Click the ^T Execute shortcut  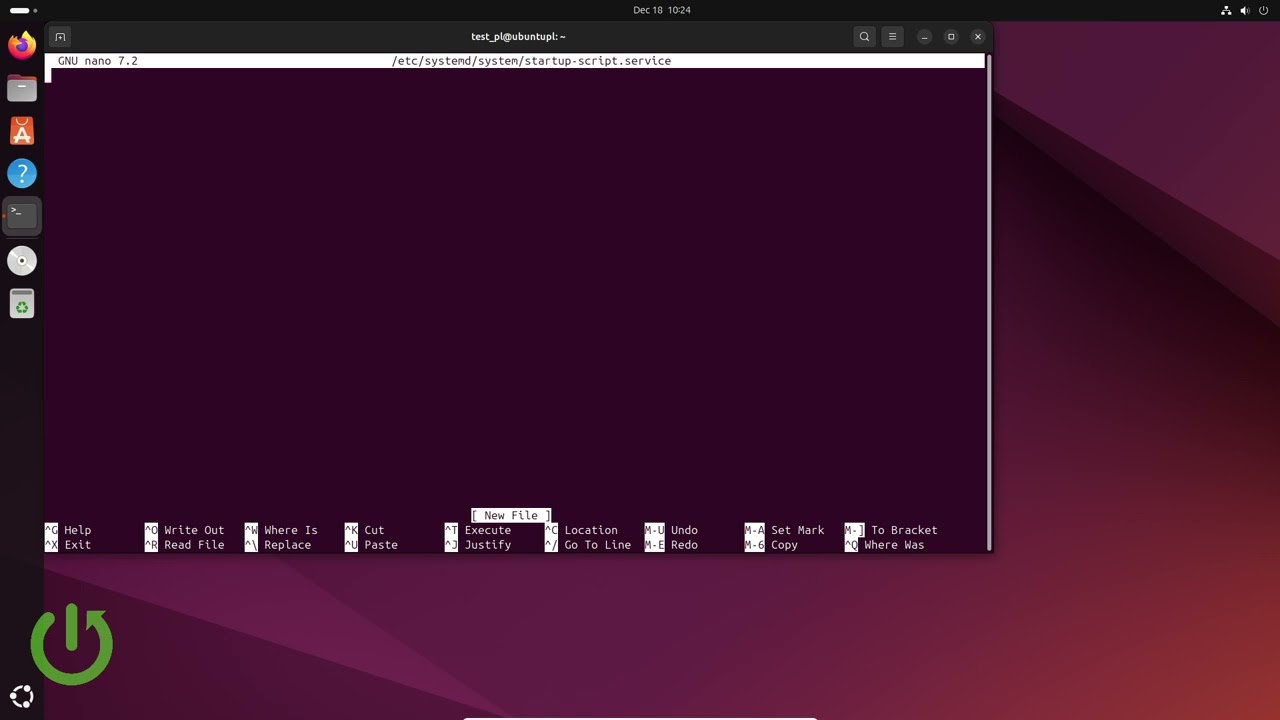click(478, 530)
